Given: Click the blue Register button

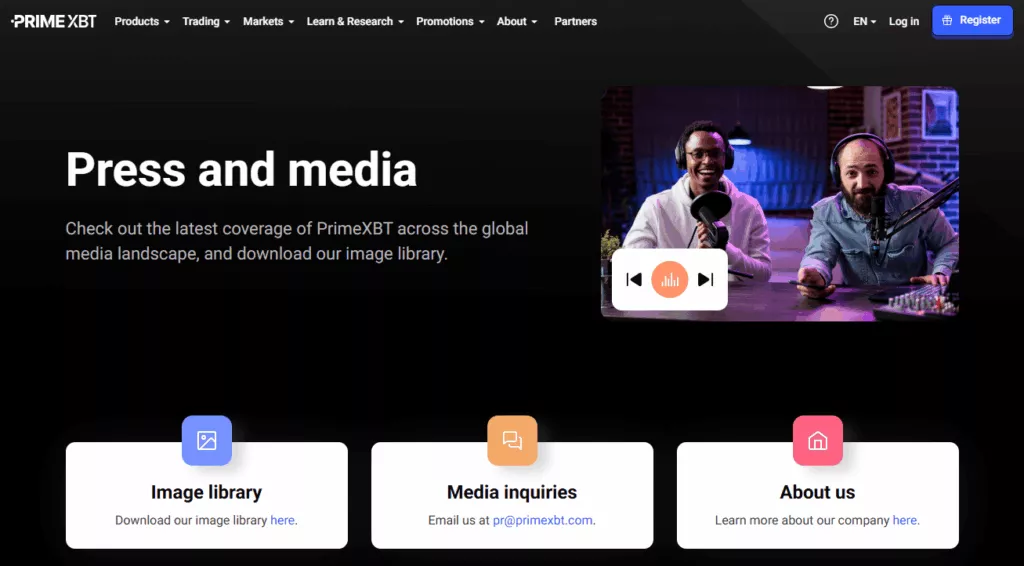Looking at the screenshot, I should click(x=972, y=21).
